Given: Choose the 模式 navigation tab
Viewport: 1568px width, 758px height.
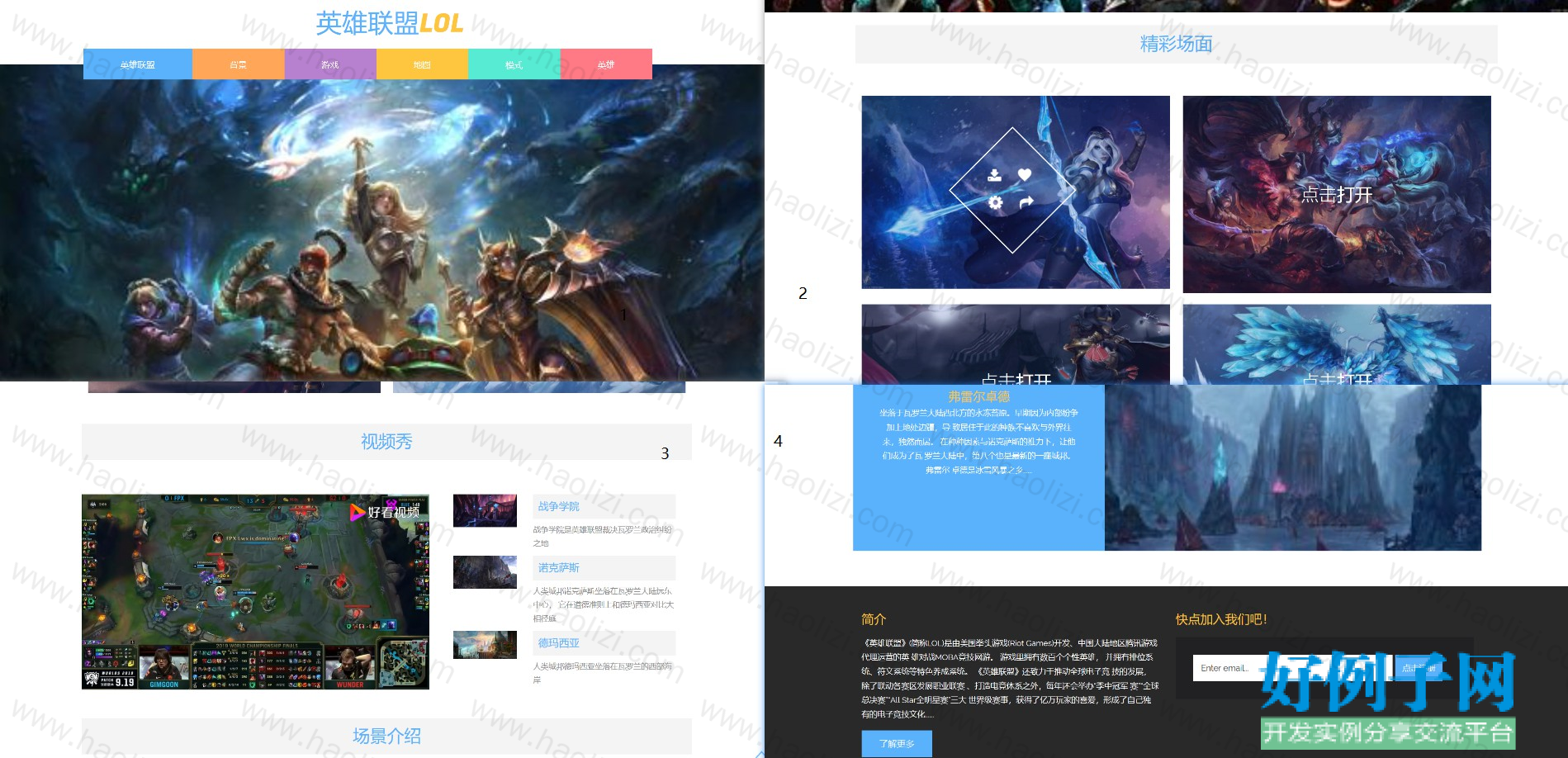Looking at the screenshot, I should coord(514,64).
